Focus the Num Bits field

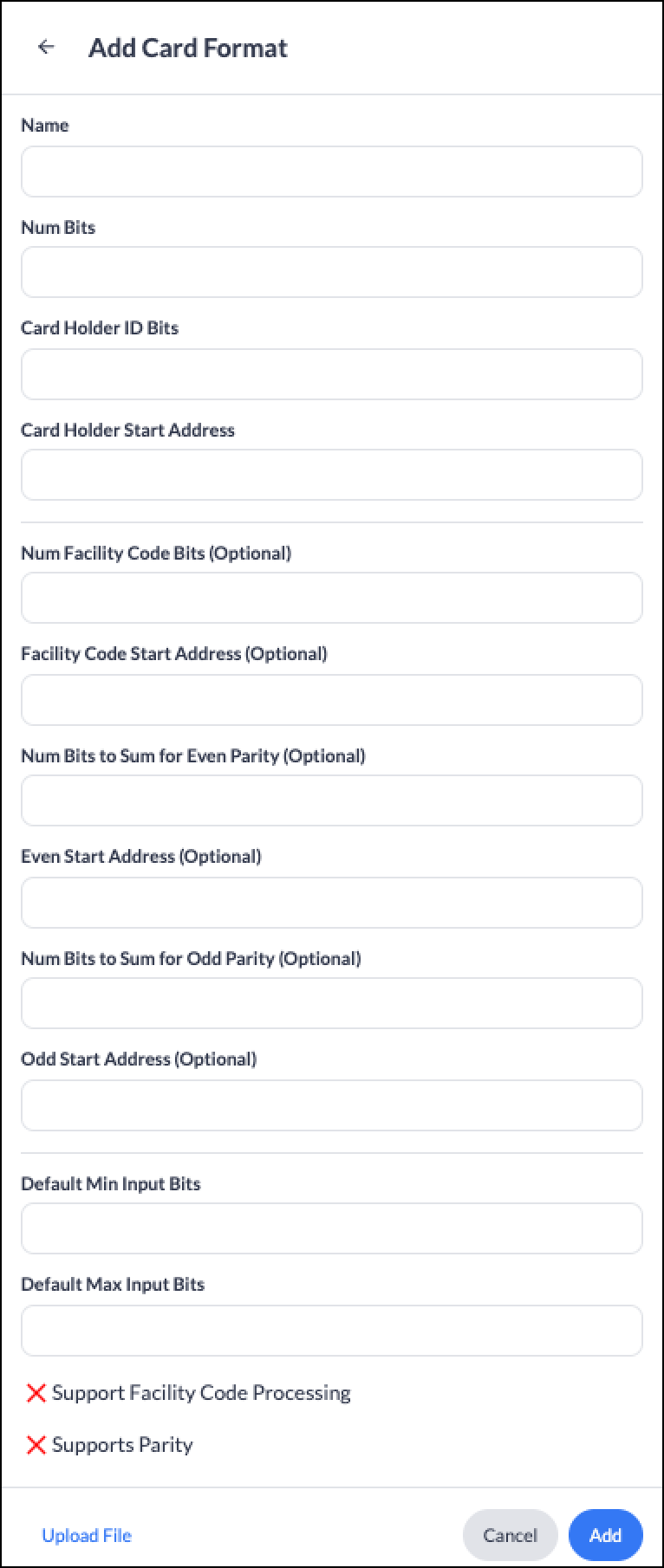(332, 273)
